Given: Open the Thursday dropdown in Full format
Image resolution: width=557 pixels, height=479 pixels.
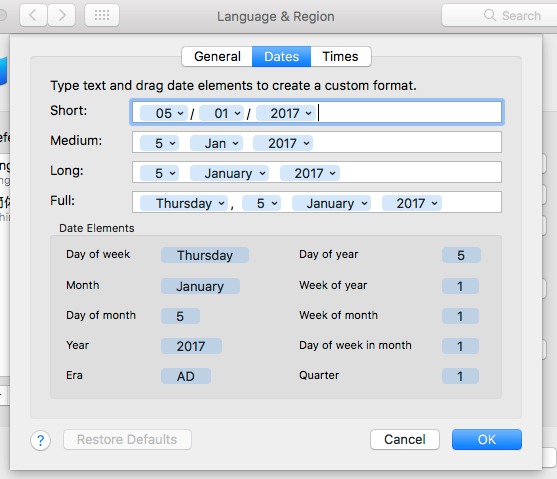Looking at the screenshot, I should pyautogui.click(x=184, y=203).
